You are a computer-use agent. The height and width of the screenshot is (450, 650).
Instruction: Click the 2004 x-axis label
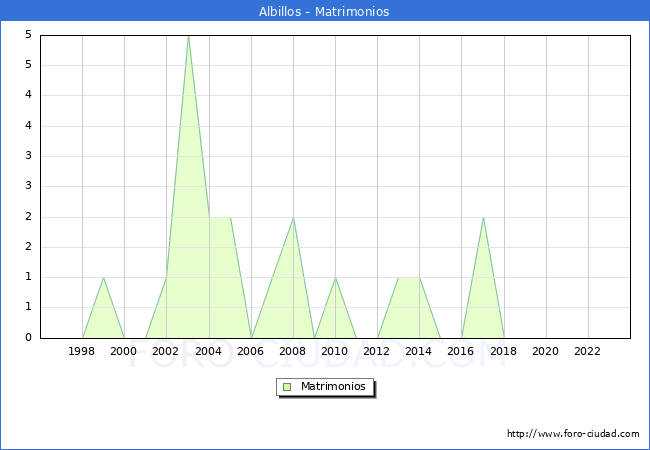click(x=209, y=351)
